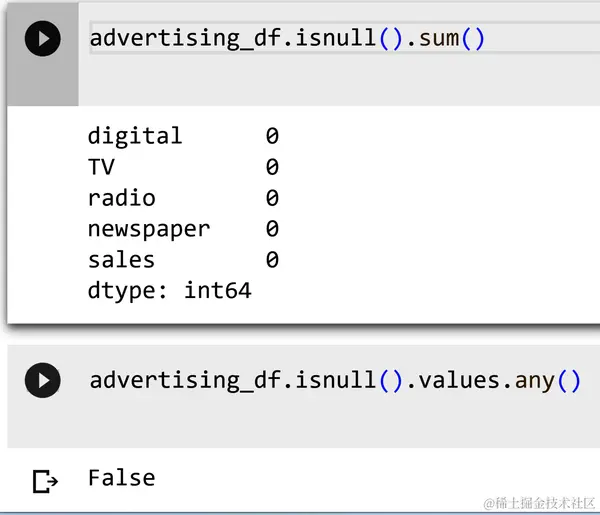
Task: Click the 'digital' row in output
Action: (135, 136)
